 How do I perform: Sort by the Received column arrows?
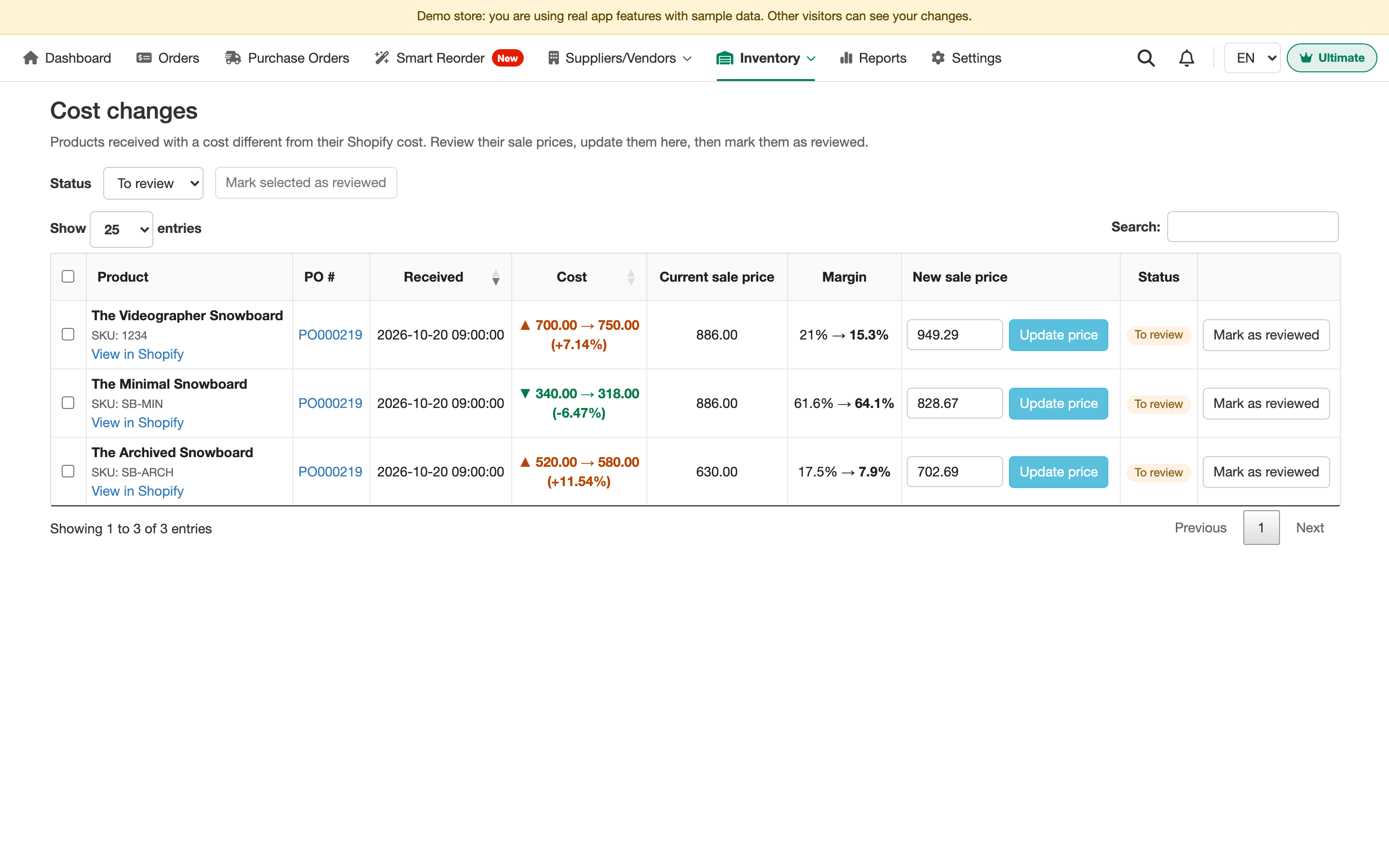point(496,277)
